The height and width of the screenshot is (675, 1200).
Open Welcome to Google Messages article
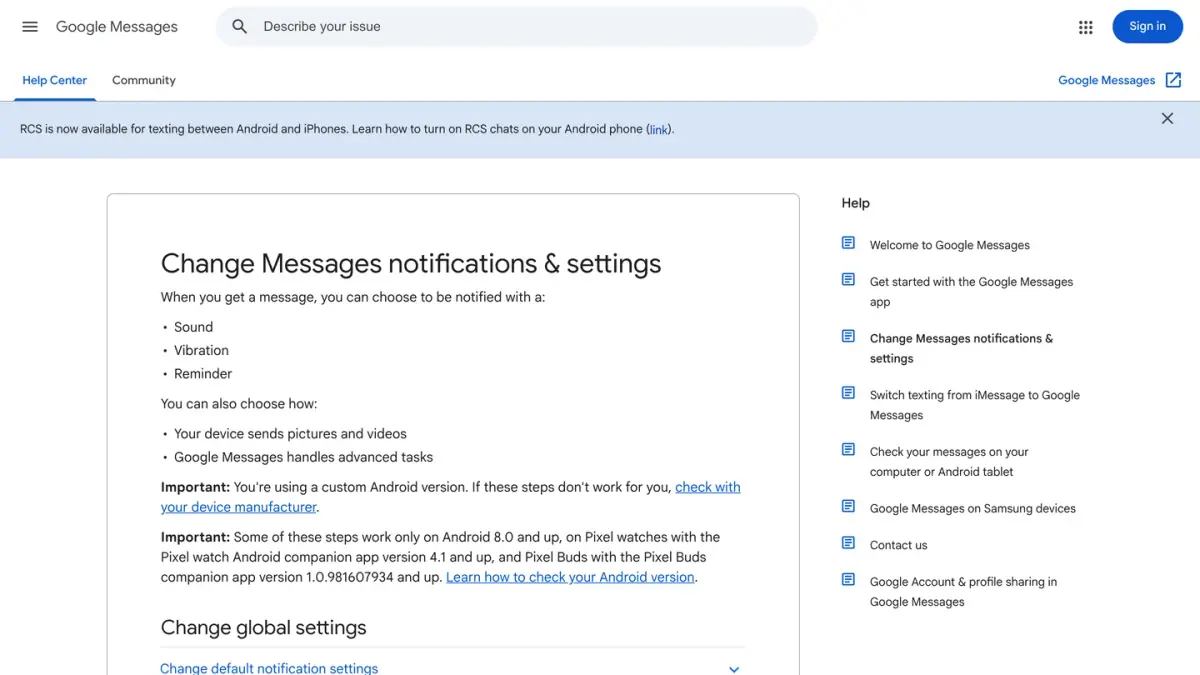(x=949, y=245)
